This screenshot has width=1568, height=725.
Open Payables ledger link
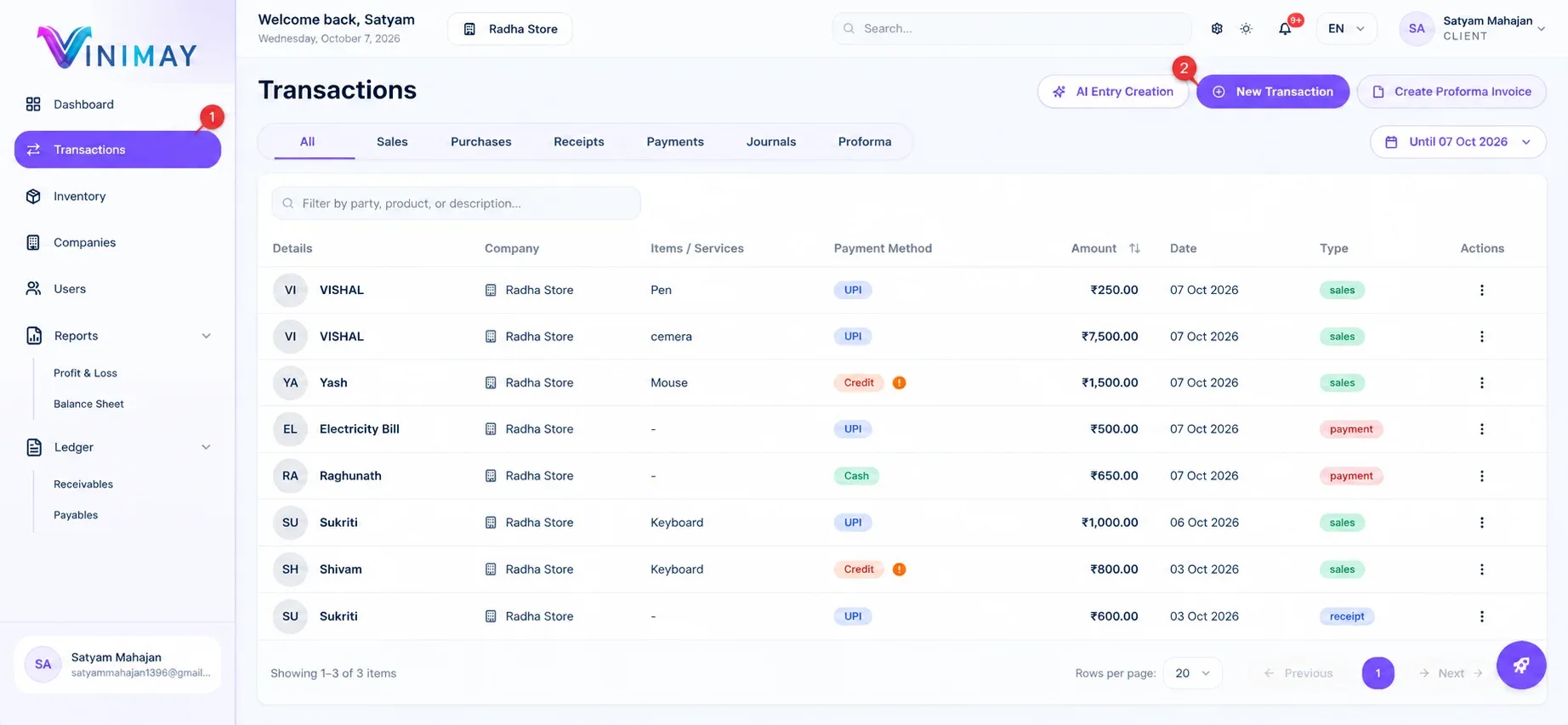pos(76,515)
